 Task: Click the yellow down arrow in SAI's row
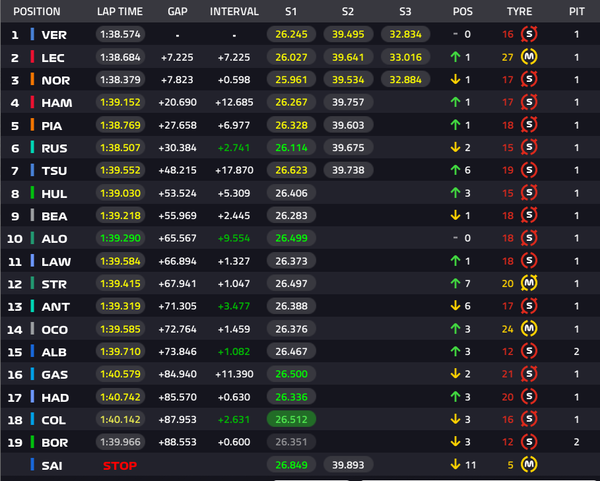pos(453,464)
